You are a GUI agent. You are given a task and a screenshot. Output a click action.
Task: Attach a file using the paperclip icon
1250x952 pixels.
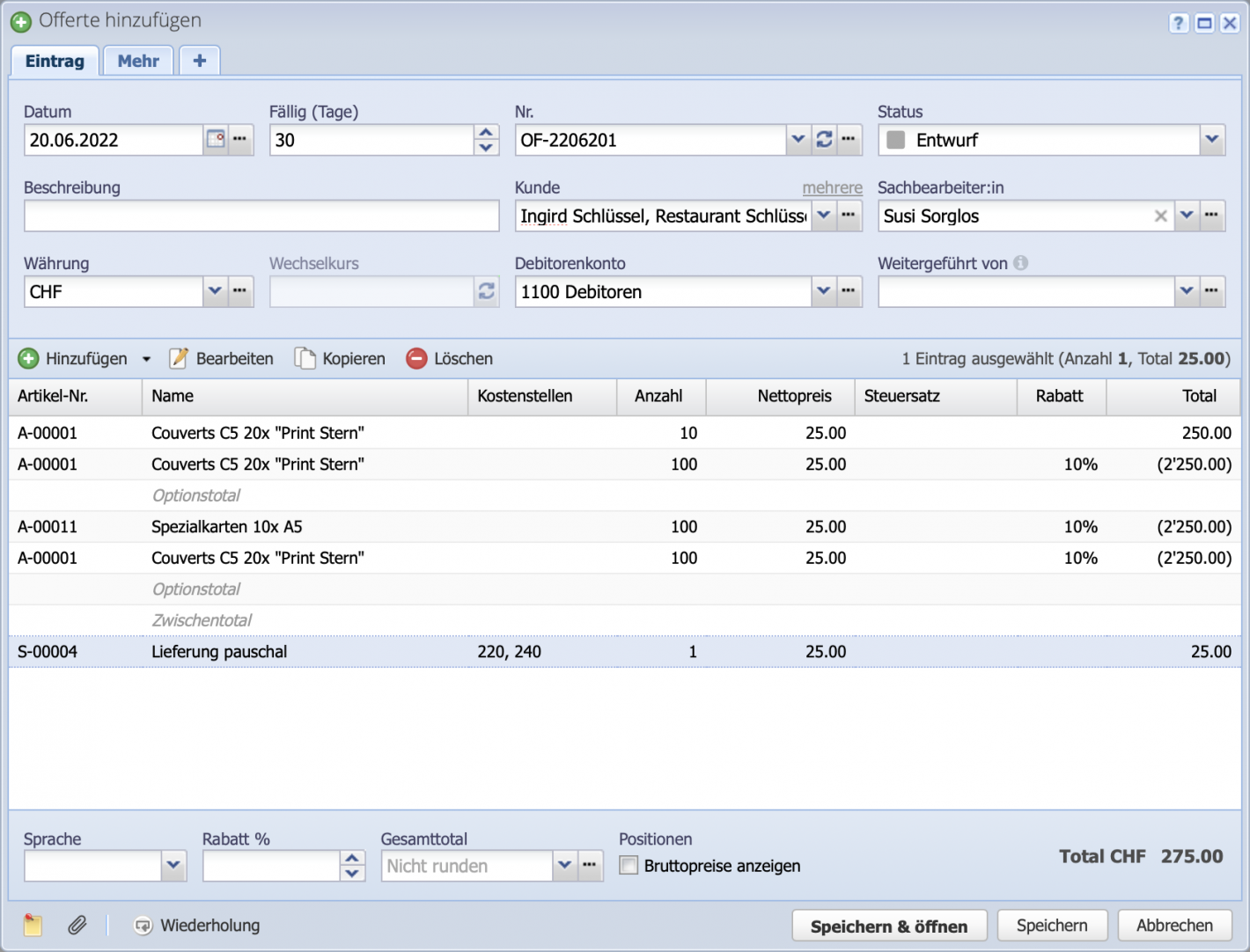[x=77, y=925]
